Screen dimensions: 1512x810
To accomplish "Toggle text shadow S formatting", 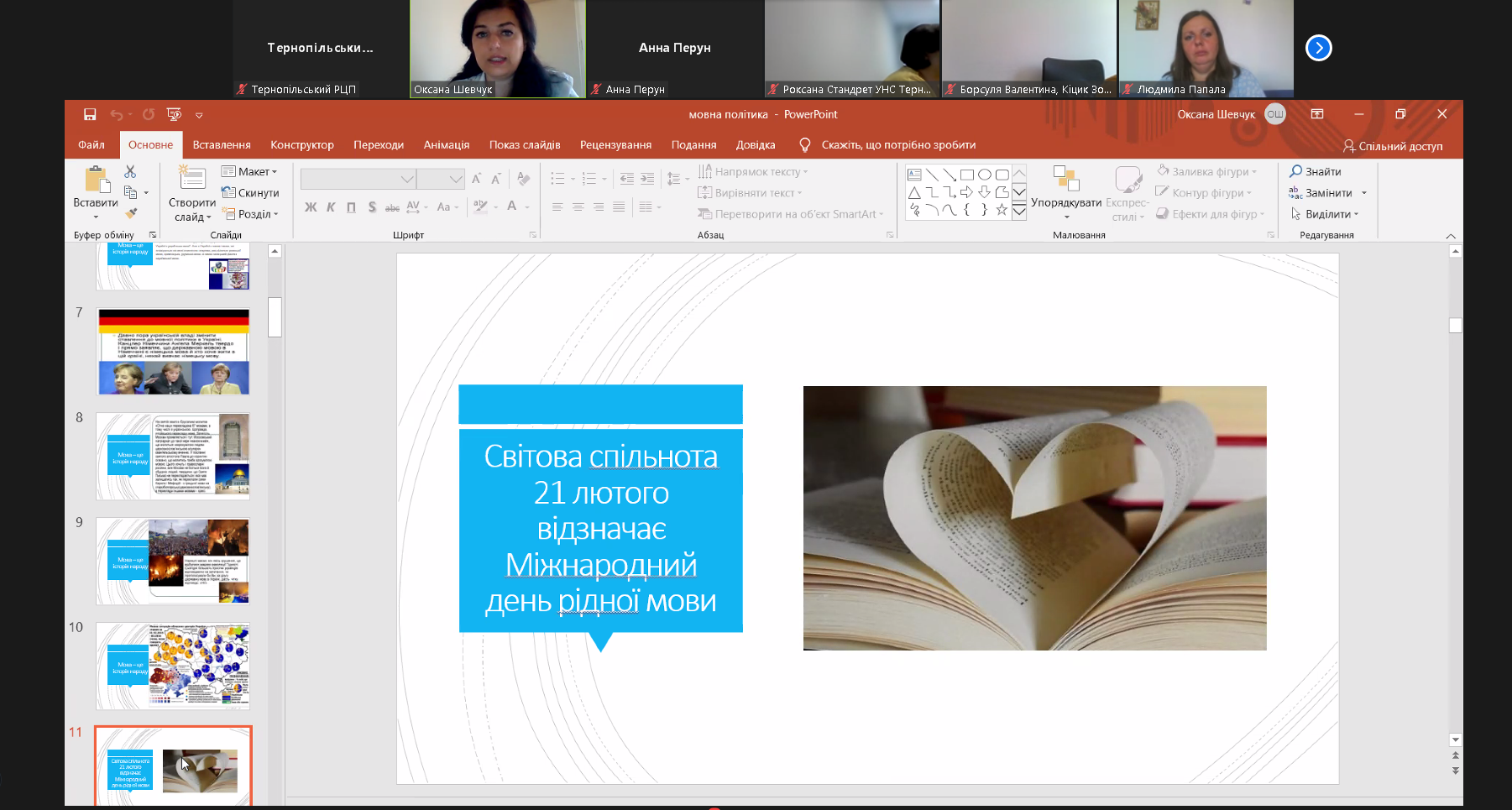I will point(372,206).
